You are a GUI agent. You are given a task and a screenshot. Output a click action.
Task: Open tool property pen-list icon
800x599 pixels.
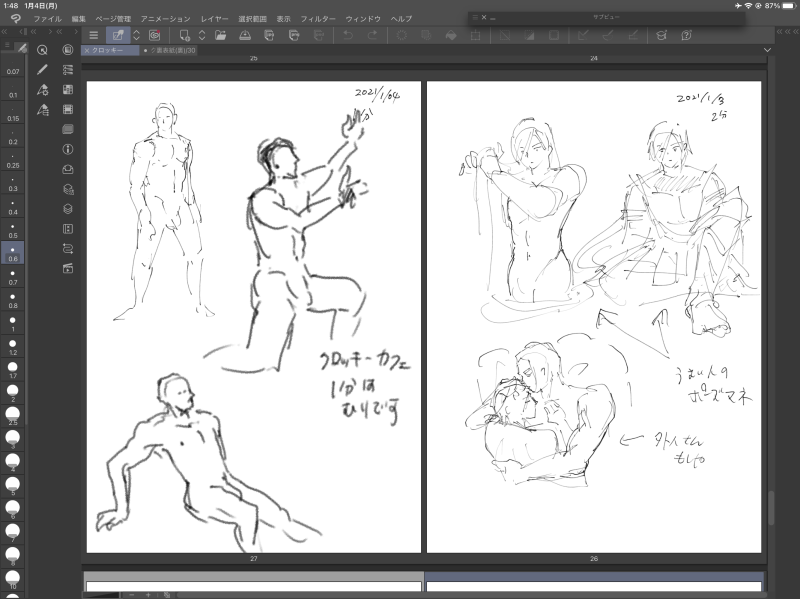(x=42, y=110)
